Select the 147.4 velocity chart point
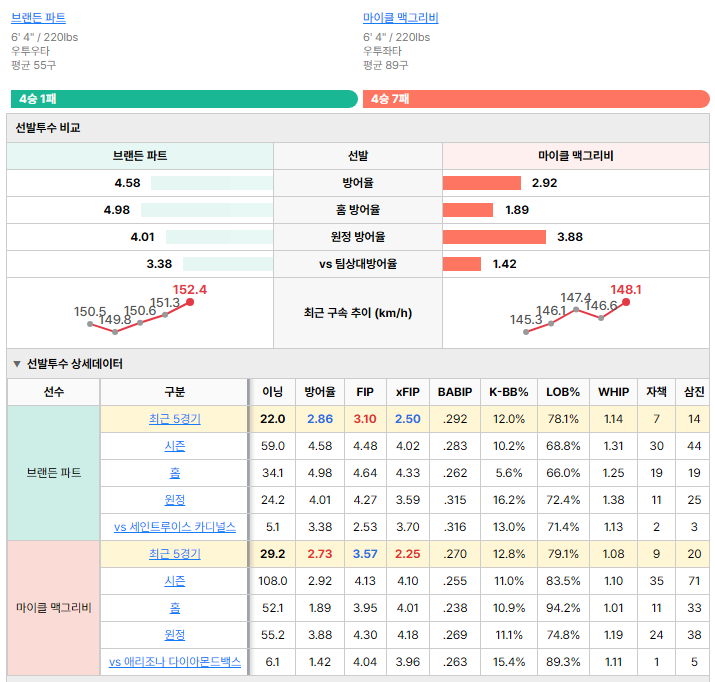Viewport: 715px width, 682px height. coord(576,310)
